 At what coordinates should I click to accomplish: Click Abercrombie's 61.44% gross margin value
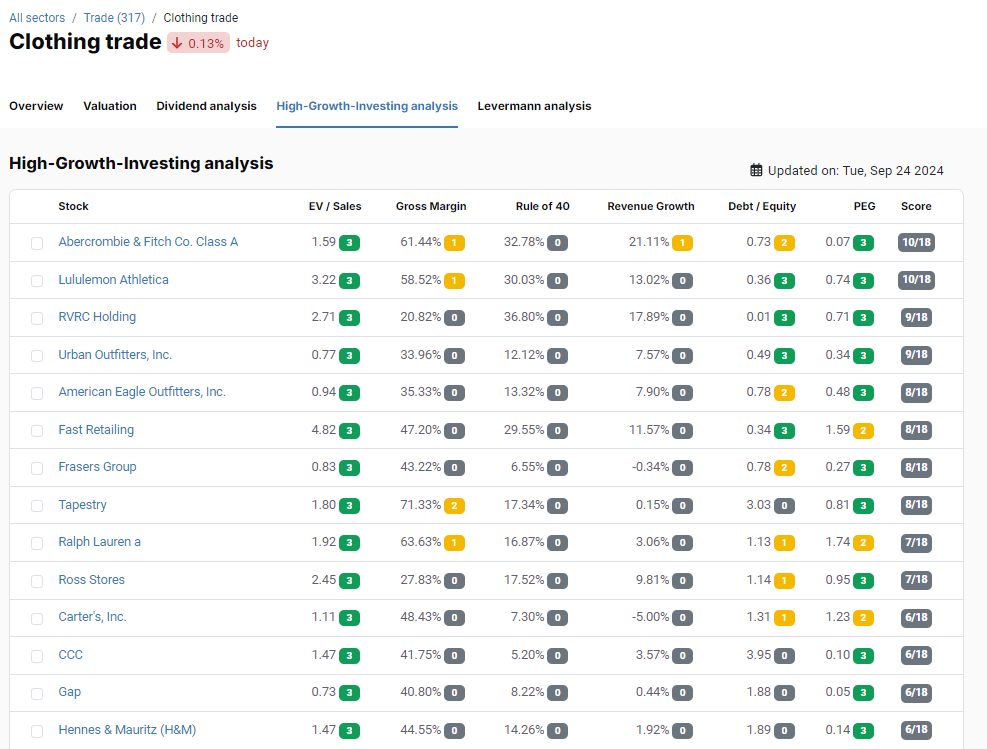point(420,242)
